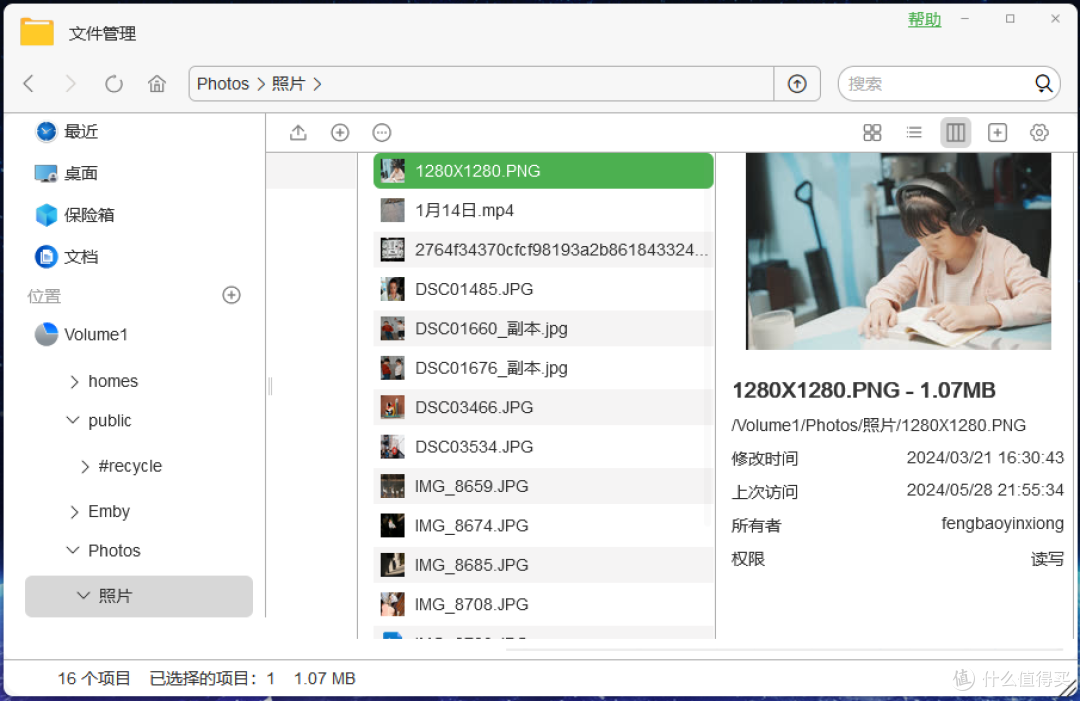Select the column view layout
This screenshot has height=701, width=1080.
(x=955, y=132)
